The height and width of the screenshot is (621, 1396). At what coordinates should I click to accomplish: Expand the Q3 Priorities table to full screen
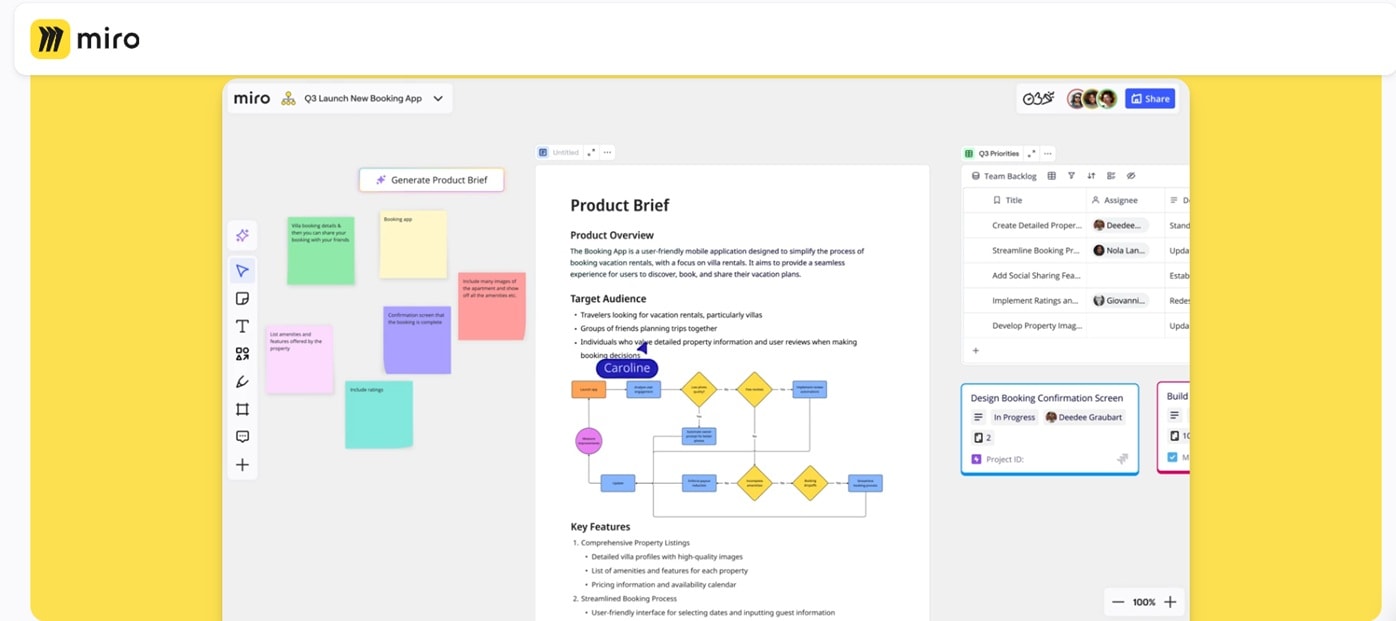pyautogui.click(x=1031, y=154)
